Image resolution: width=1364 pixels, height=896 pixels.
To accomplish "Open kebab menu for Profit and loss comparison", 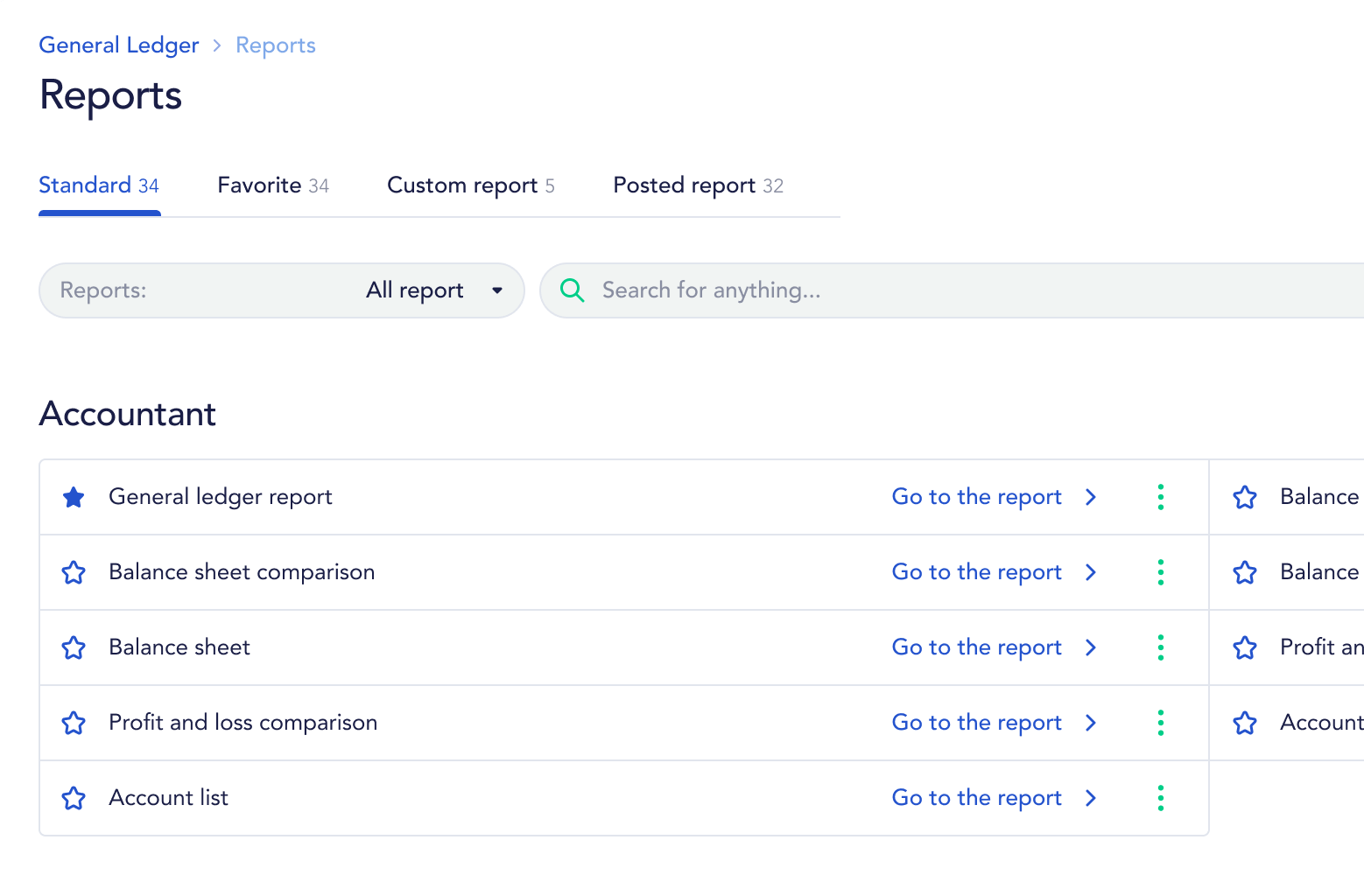I will tap(1160, 723).
